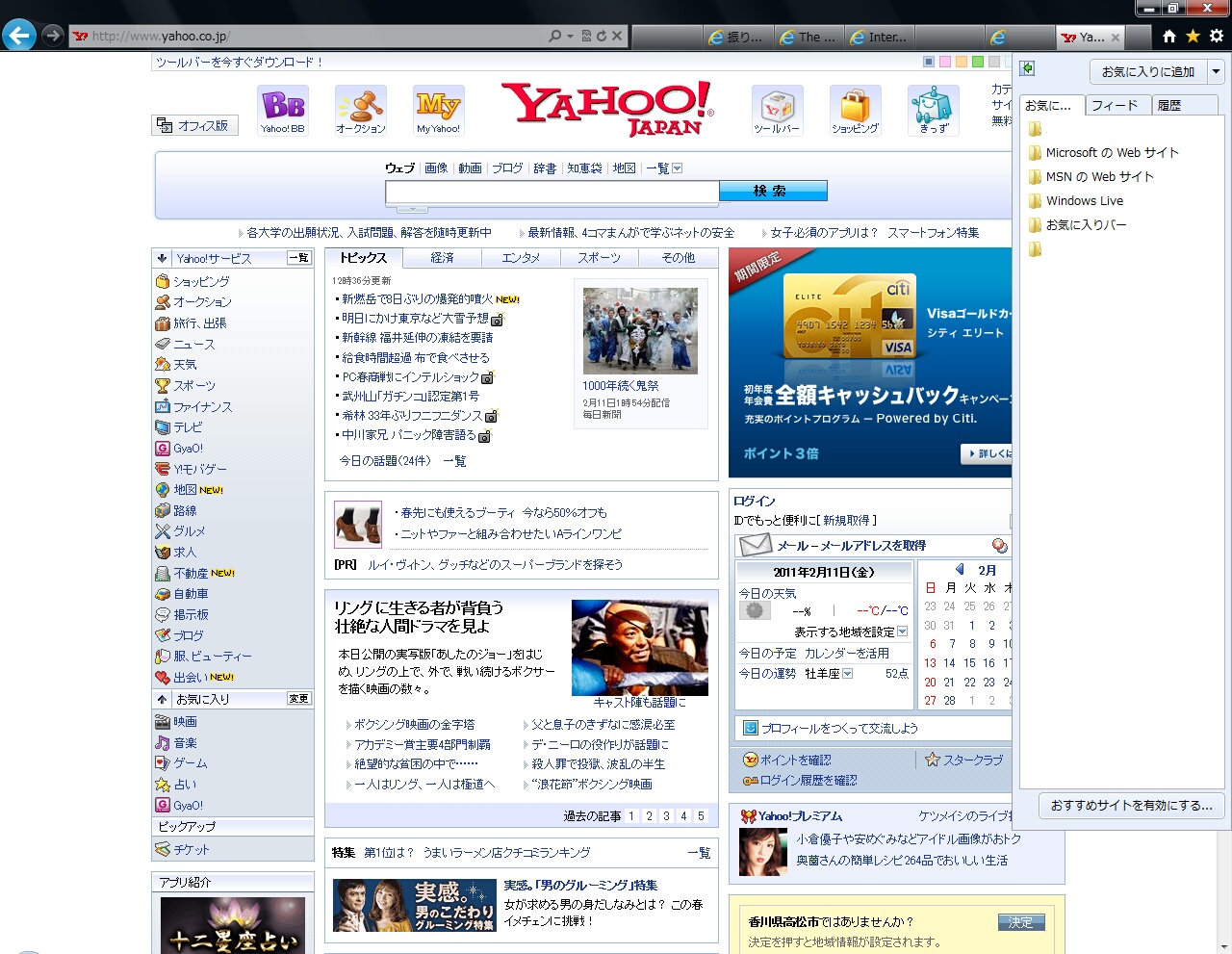
Task: Open the My Yahoo! icon
Action: [438, 110]
